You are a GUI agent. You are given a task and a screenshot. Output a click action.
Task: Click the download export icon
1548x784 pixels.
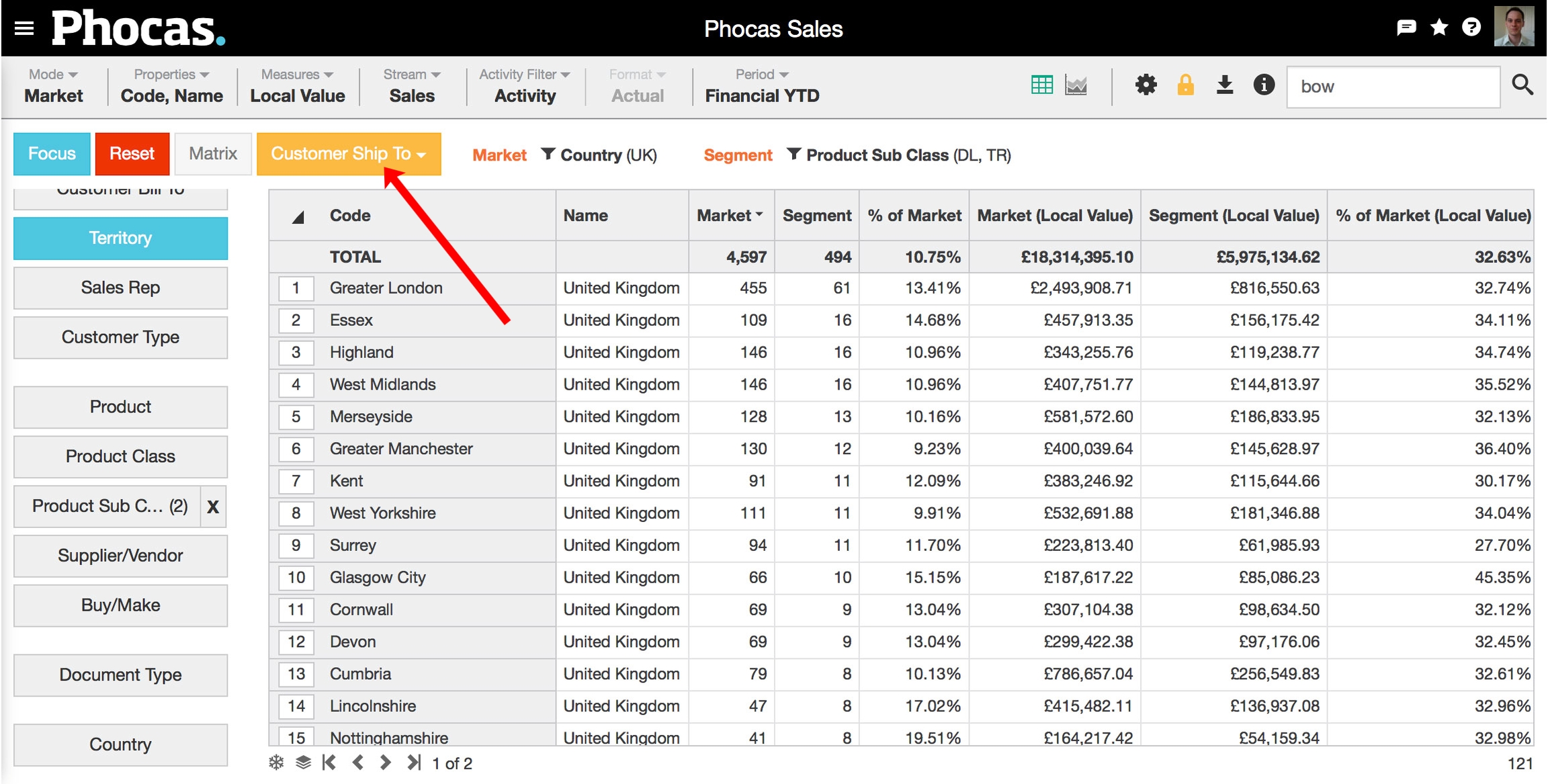pos(1225,85)
